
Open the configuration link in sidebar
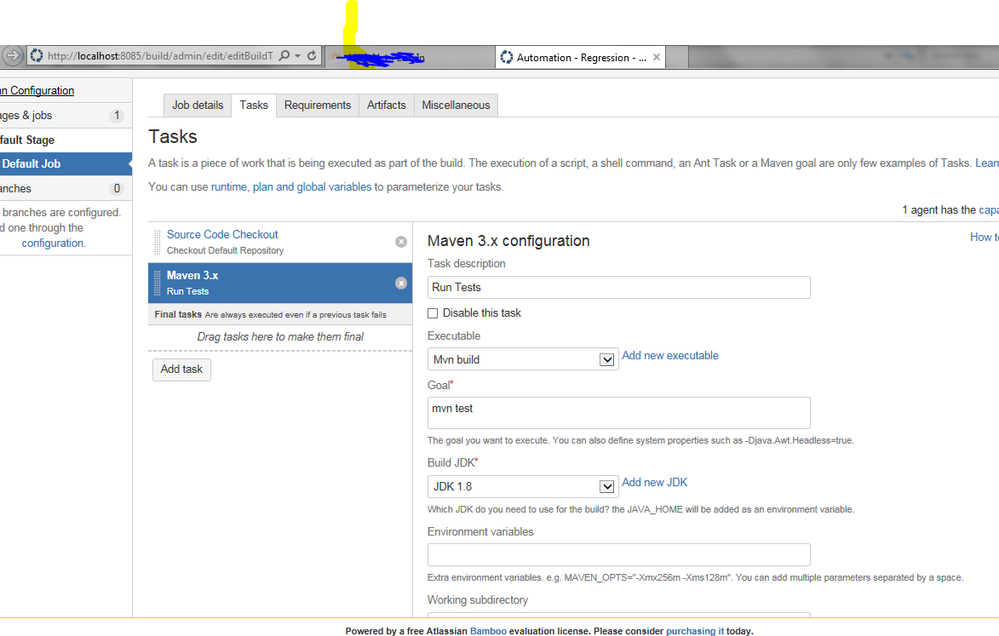54,243
